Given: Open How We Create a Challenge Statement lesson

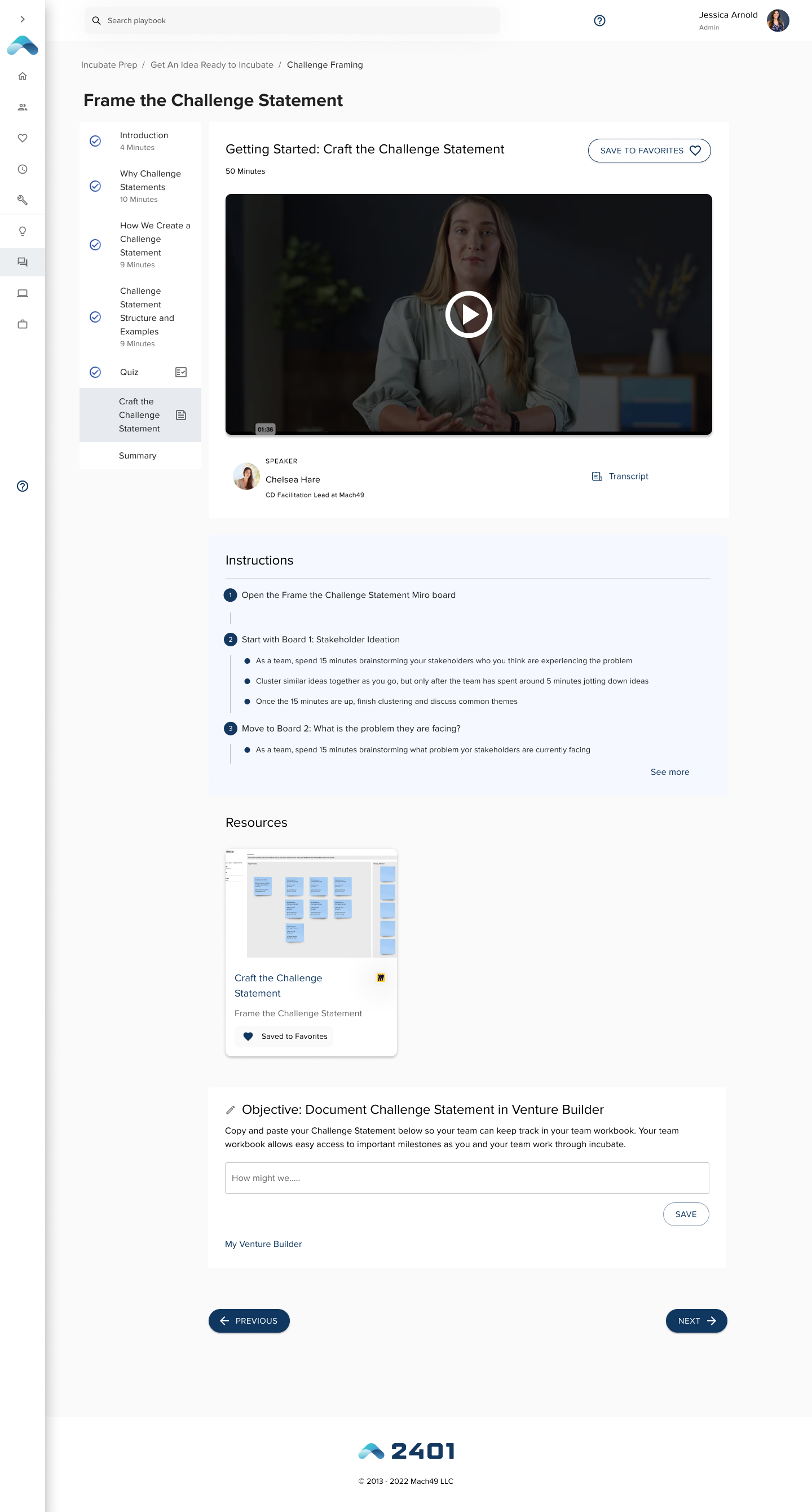Looking at the screenshot, I should [141, 245].
